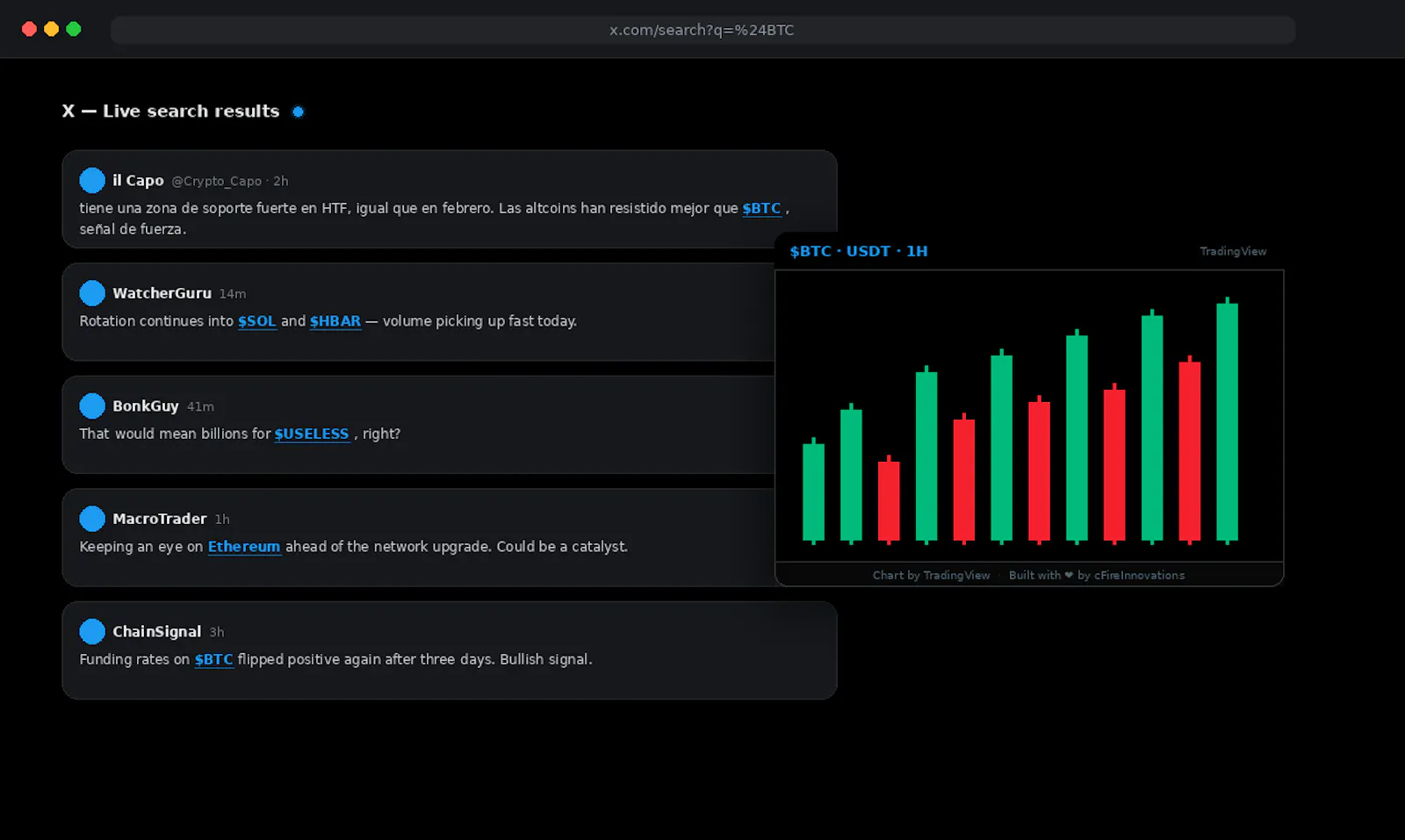Click the 41m timestamp on BonkGuy's post
The width and height of the screenshot is (1405, 840).
[x=200, y=406]
